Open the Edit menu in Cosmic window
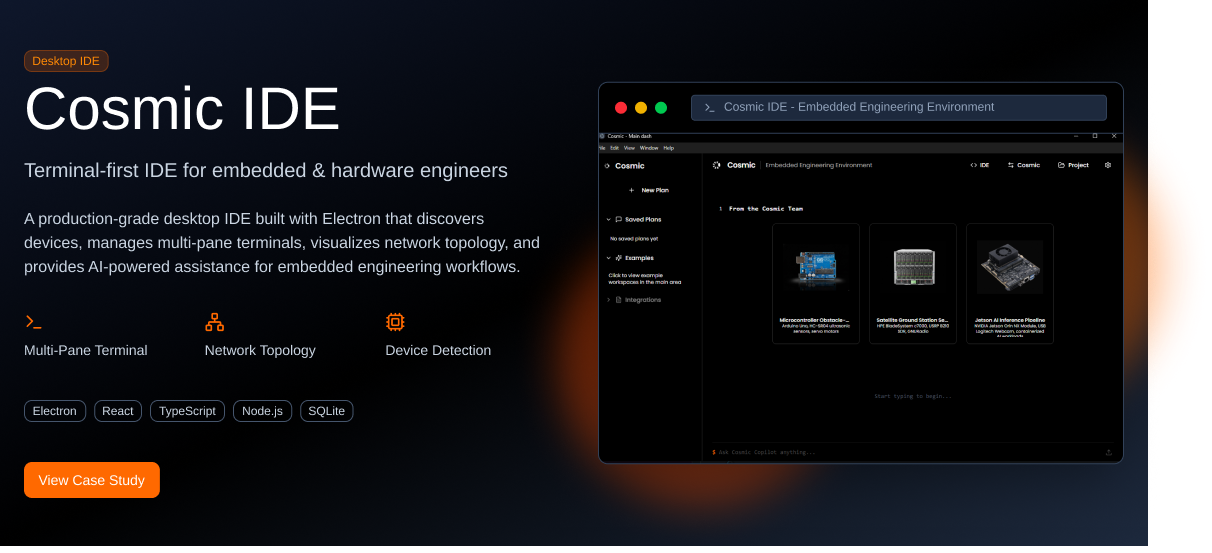The height and width of the screenshot is (553, 1212). click(614, 148)
